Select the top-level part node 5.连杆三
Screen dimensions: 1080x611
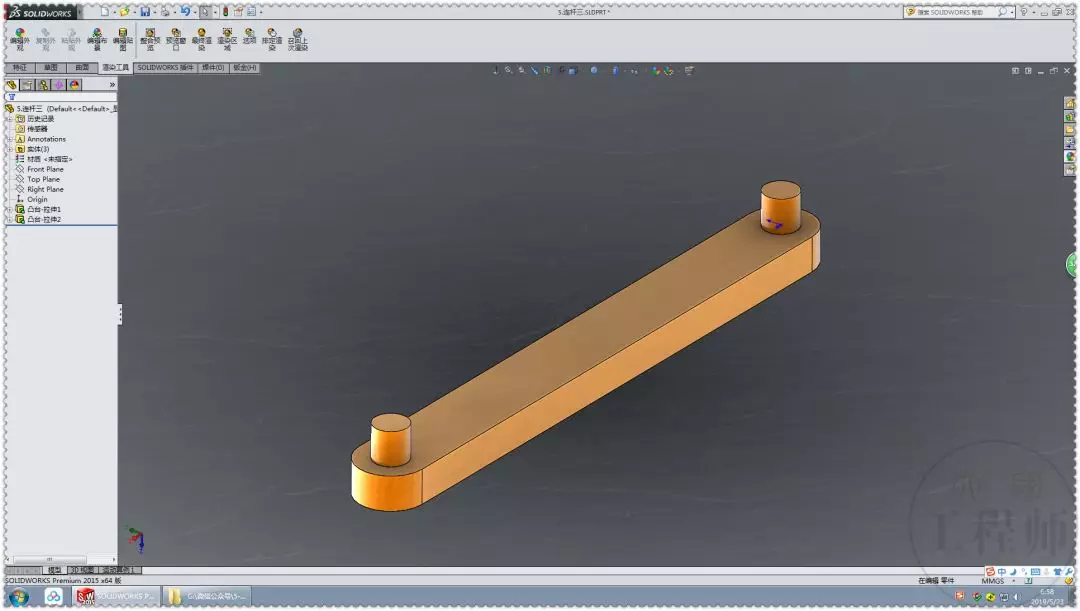pos(61,109)
